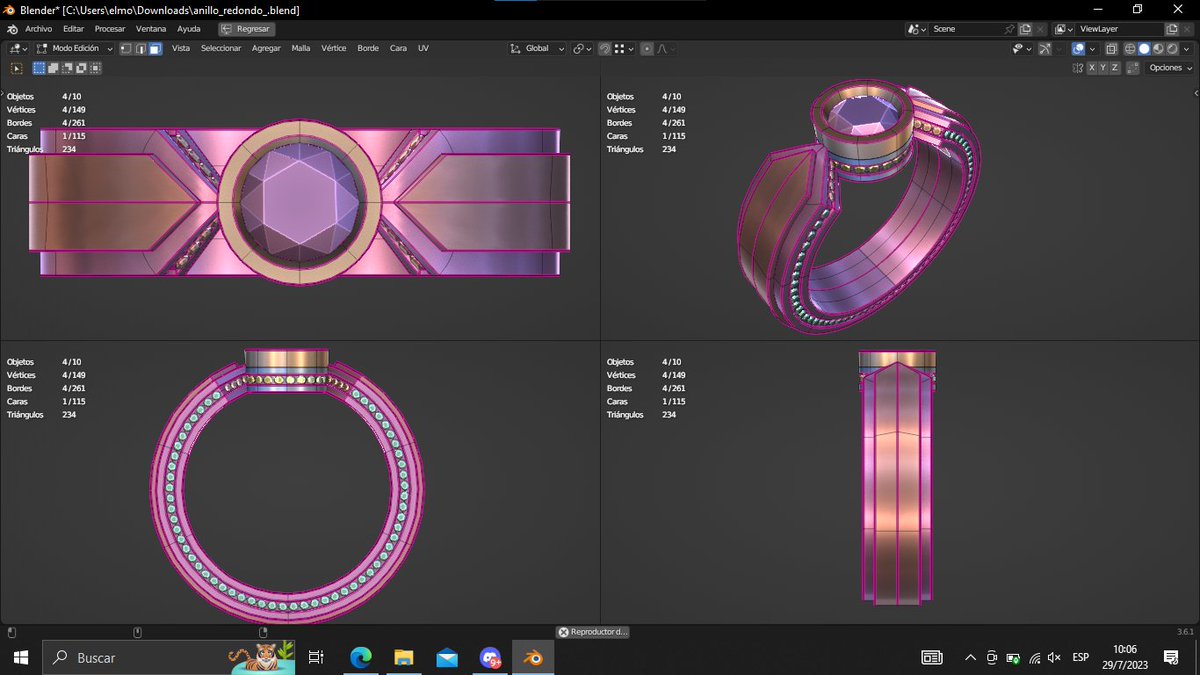The width and height of the screenshot is (1200, 675).
Task: Toggle X axis mirror
Action: 1092,68
